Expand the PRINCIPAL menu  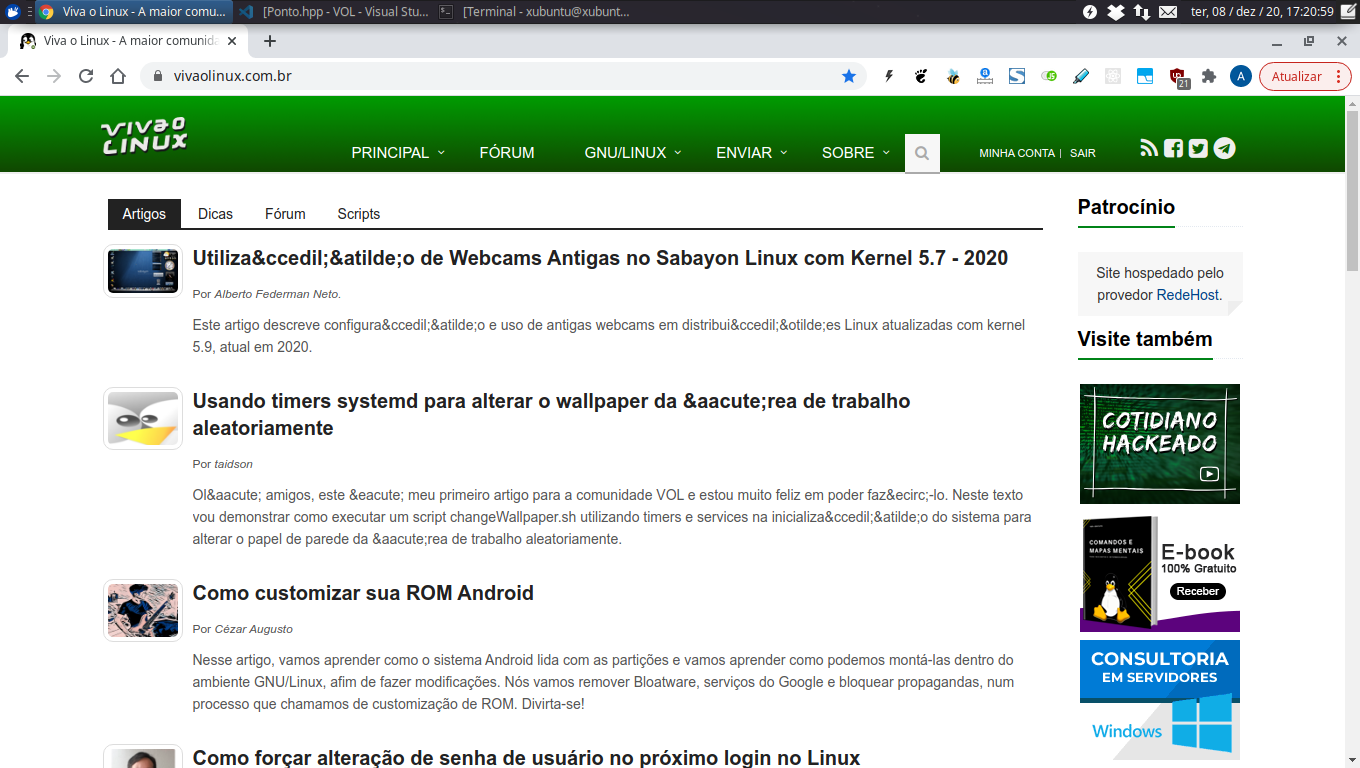pyautogui.click(x=397, y=153)
